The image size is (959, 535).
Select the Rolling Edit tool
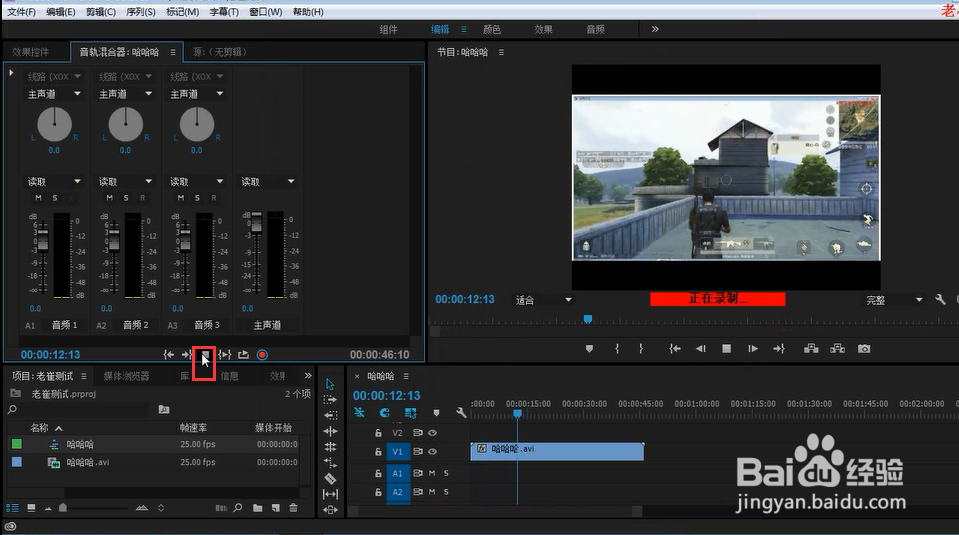pyautogui.click(x=330, y=447)
